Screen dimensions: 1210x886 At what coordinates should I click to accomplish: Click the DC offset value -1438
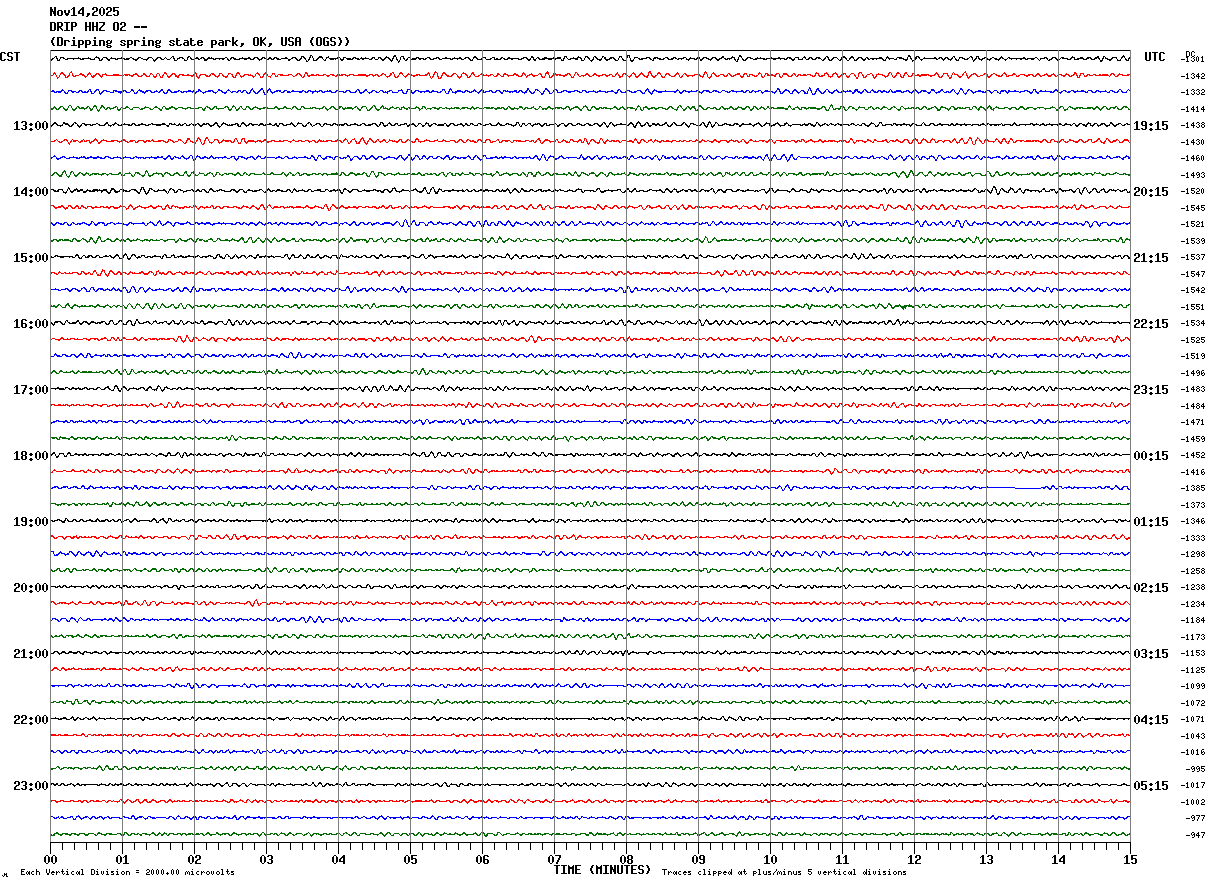click(x=1192, y=126)
